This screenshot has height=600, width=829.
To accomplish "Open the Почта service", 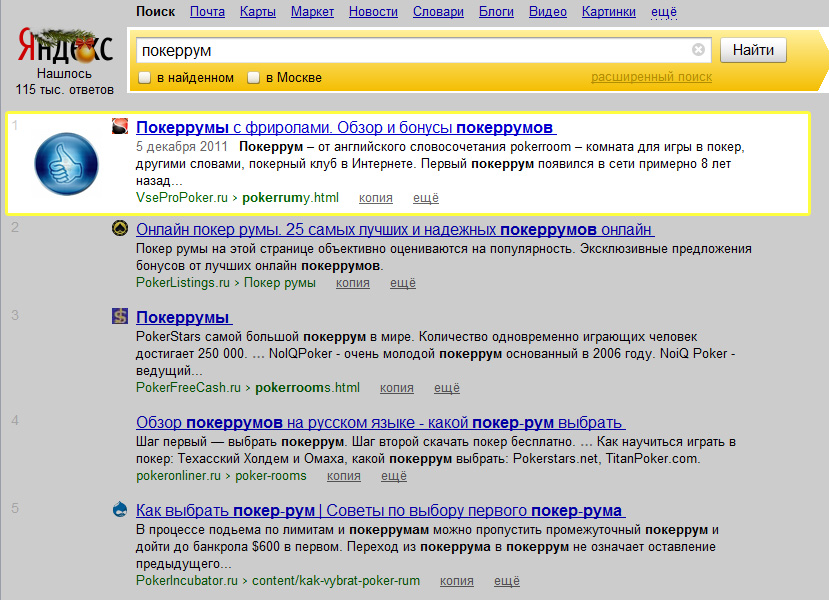I will click(x=207, y=12).
